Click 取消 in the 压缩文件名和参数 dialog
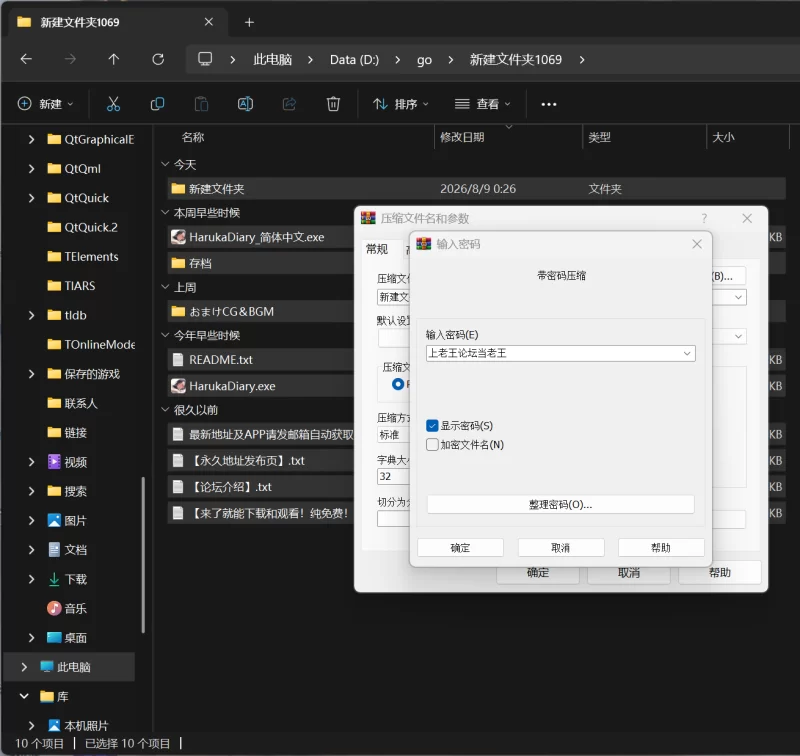The image size is (800, 756). 629,574
